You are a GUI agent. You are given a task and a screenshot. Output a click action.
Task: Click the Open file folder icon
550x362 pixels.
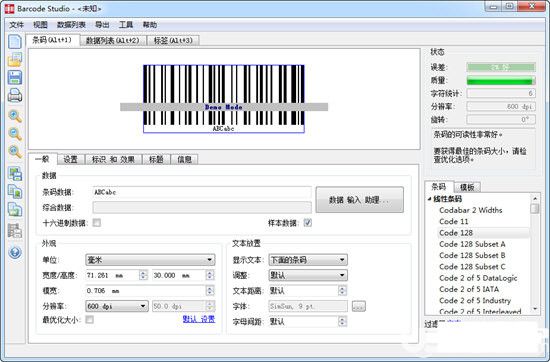[x=15, y=59]
